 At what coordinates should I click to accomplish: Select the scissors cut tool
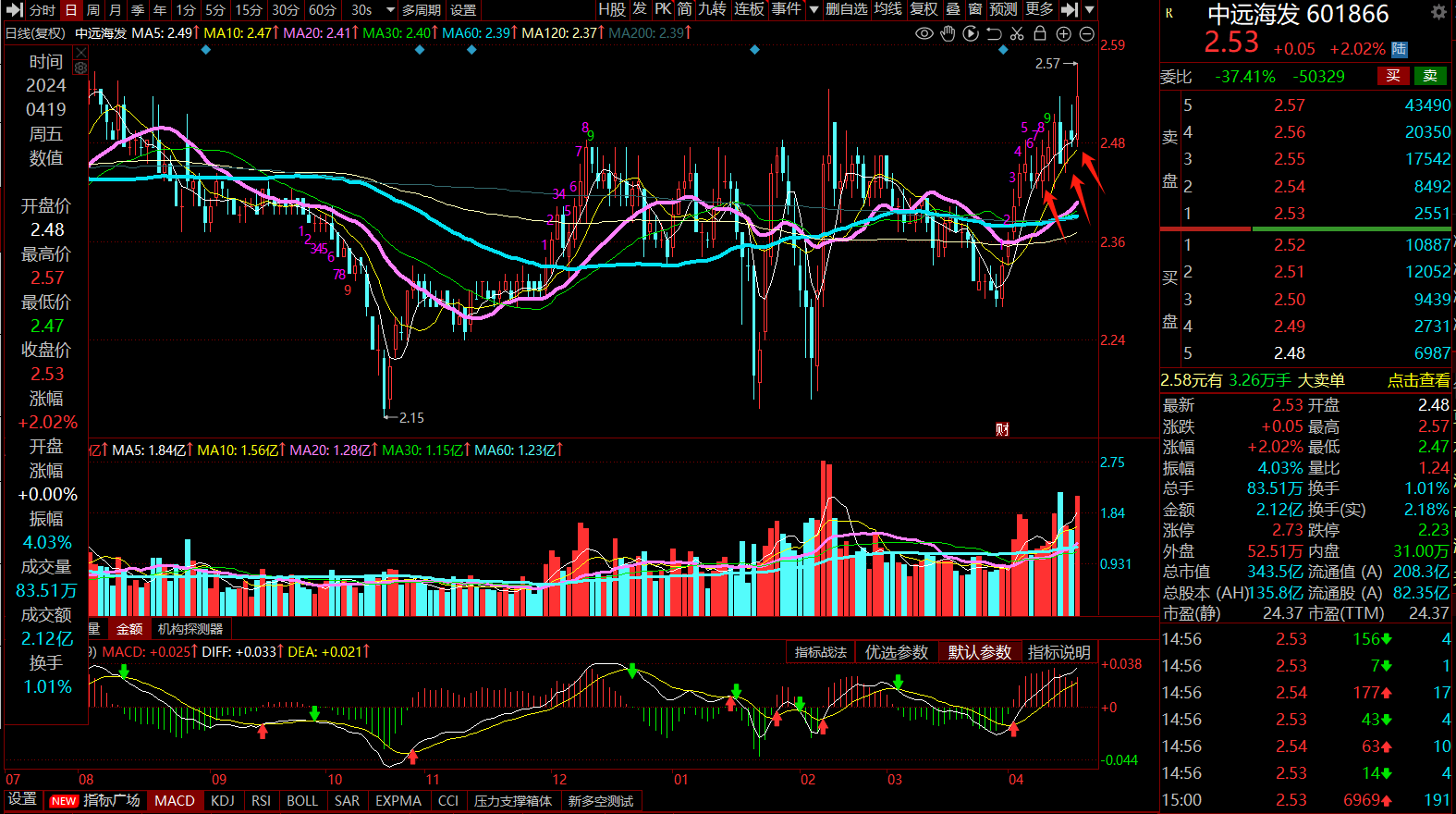click(1017, 33)
